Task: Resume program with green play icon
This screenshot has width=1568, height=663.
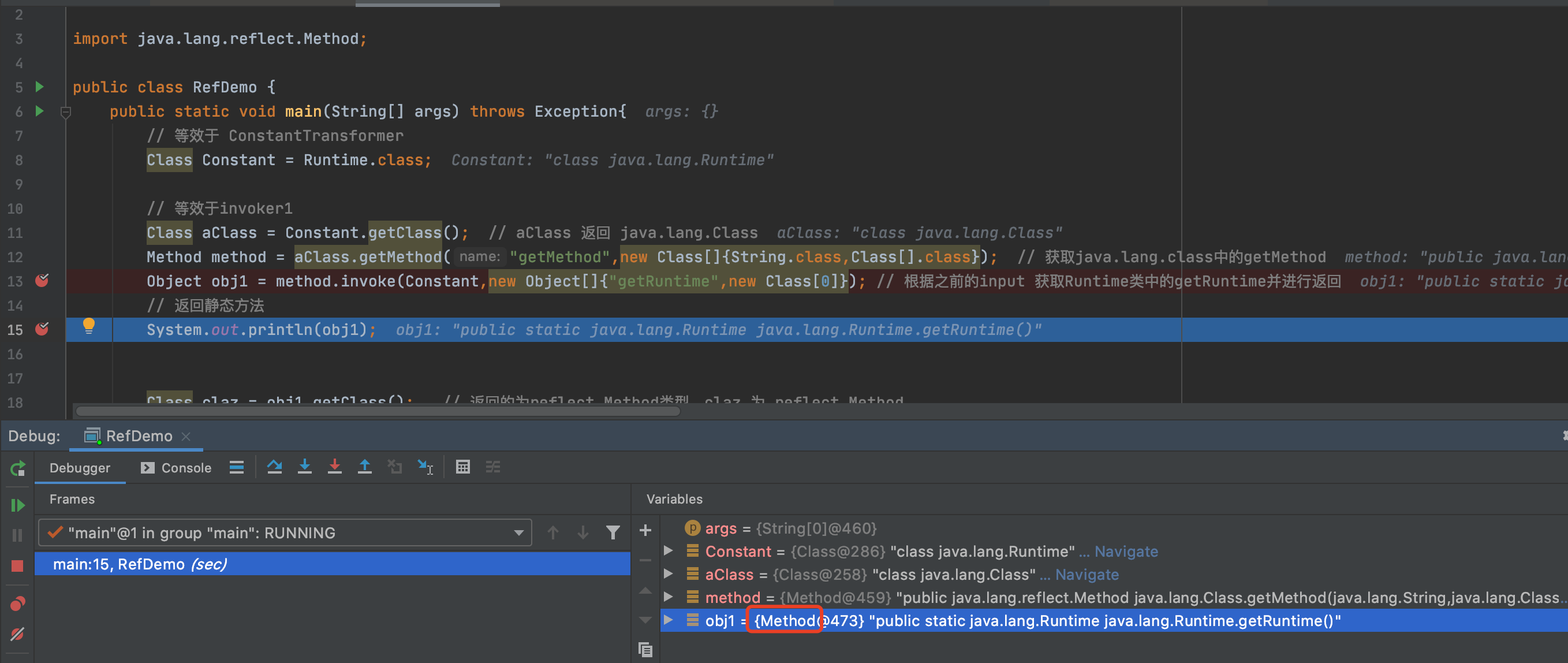Action: (17, 505)
